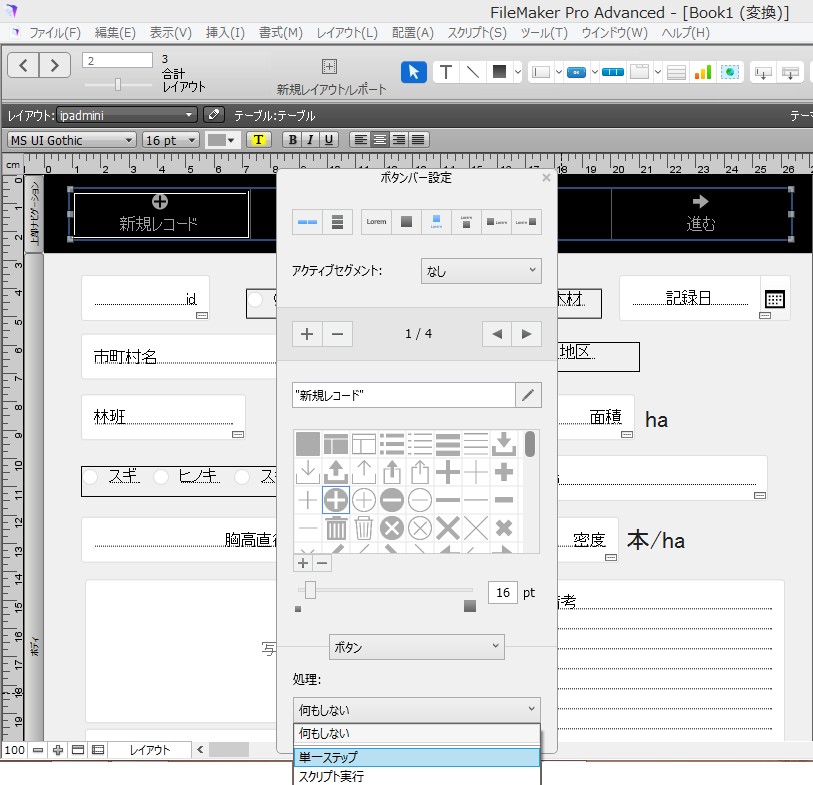Choose circled minus icon in icon grid
The height and width of the screenshot is (785, 813).
pyautogui.click(x=391, y=500)
